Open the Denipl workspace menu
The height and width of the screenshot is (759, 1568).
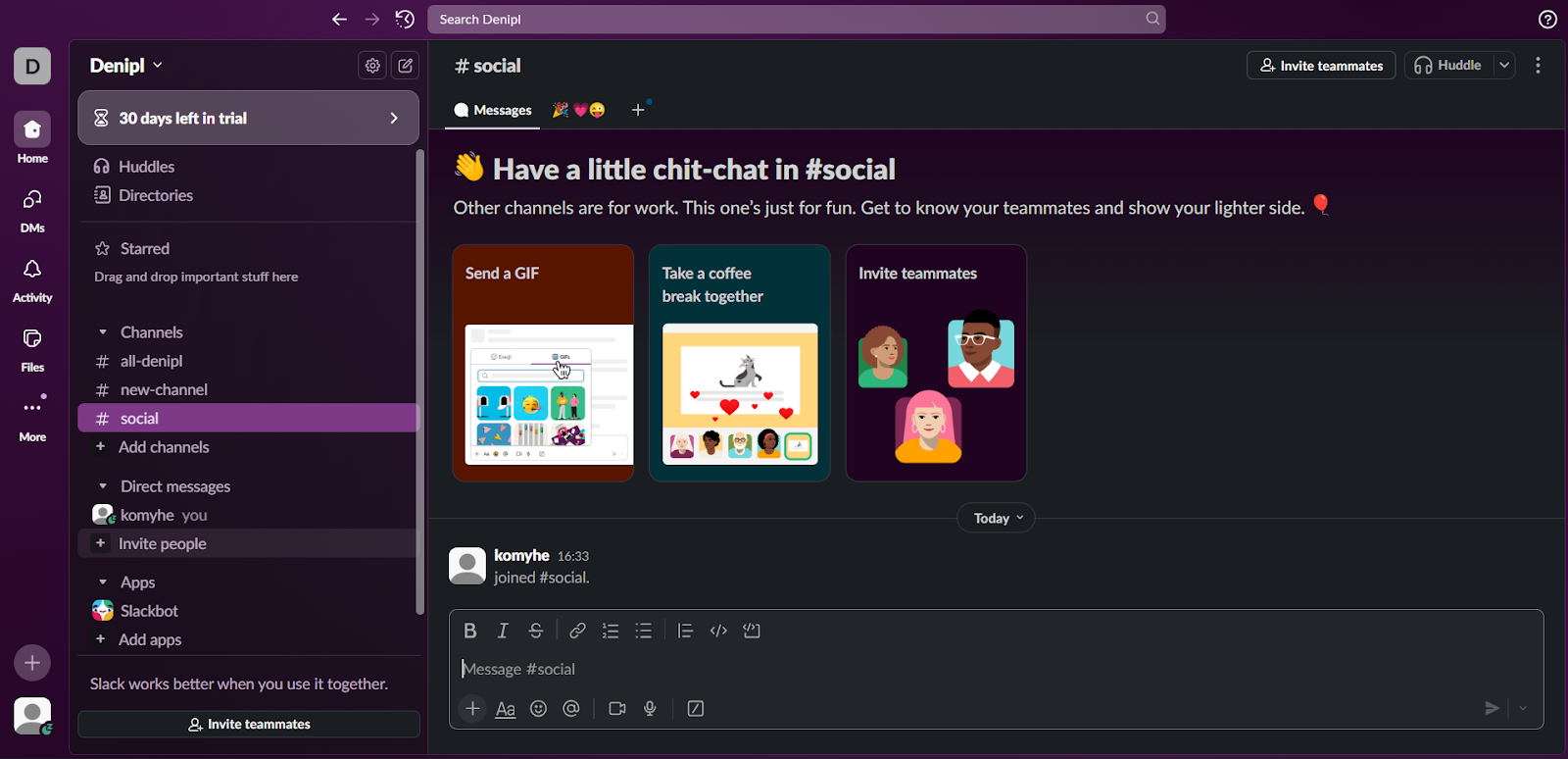pyautogui.click(x=126, y=66)
